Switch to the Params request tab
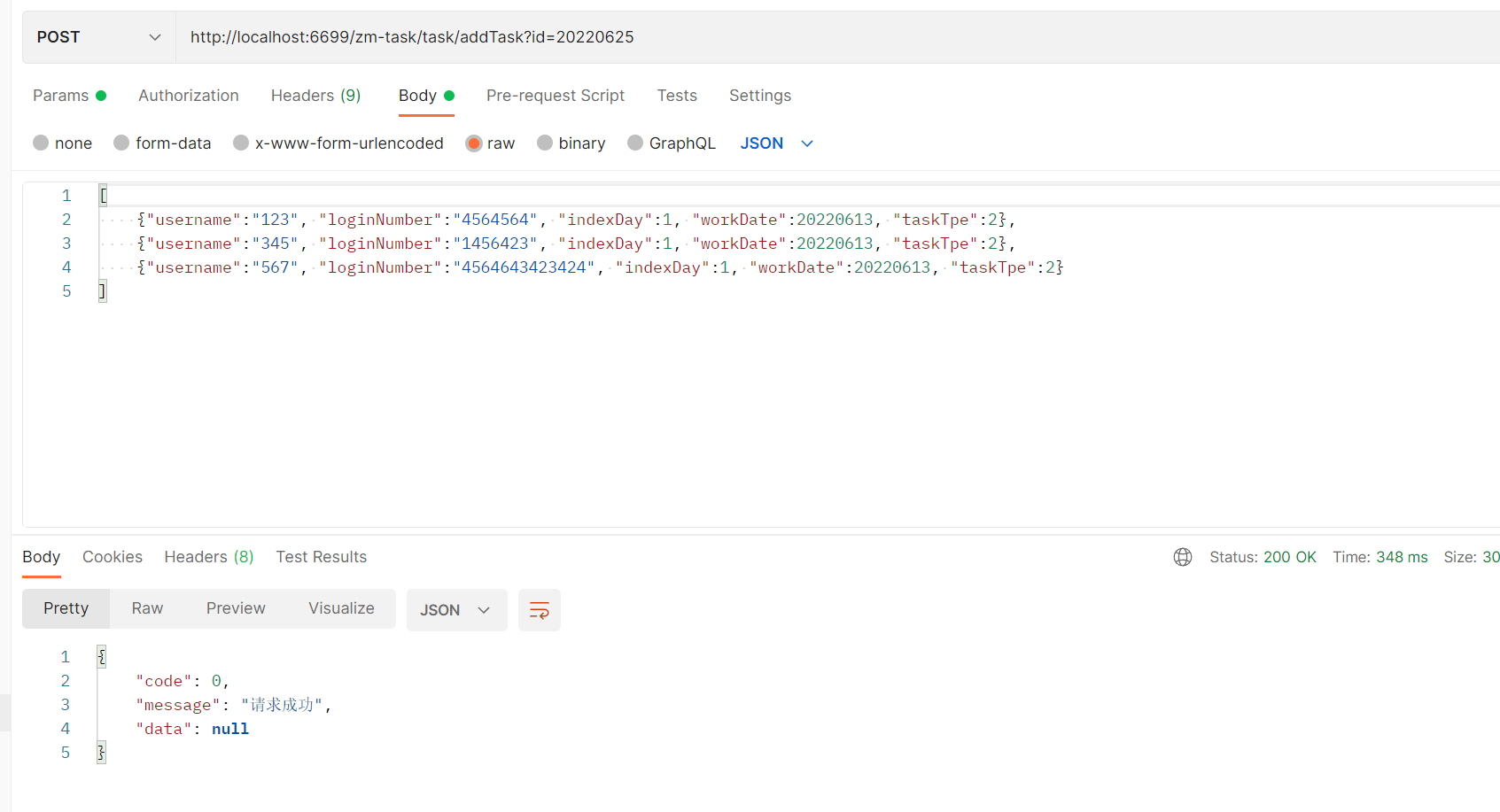The height and width of the screenshot is (812, 1500). (69, 96)
